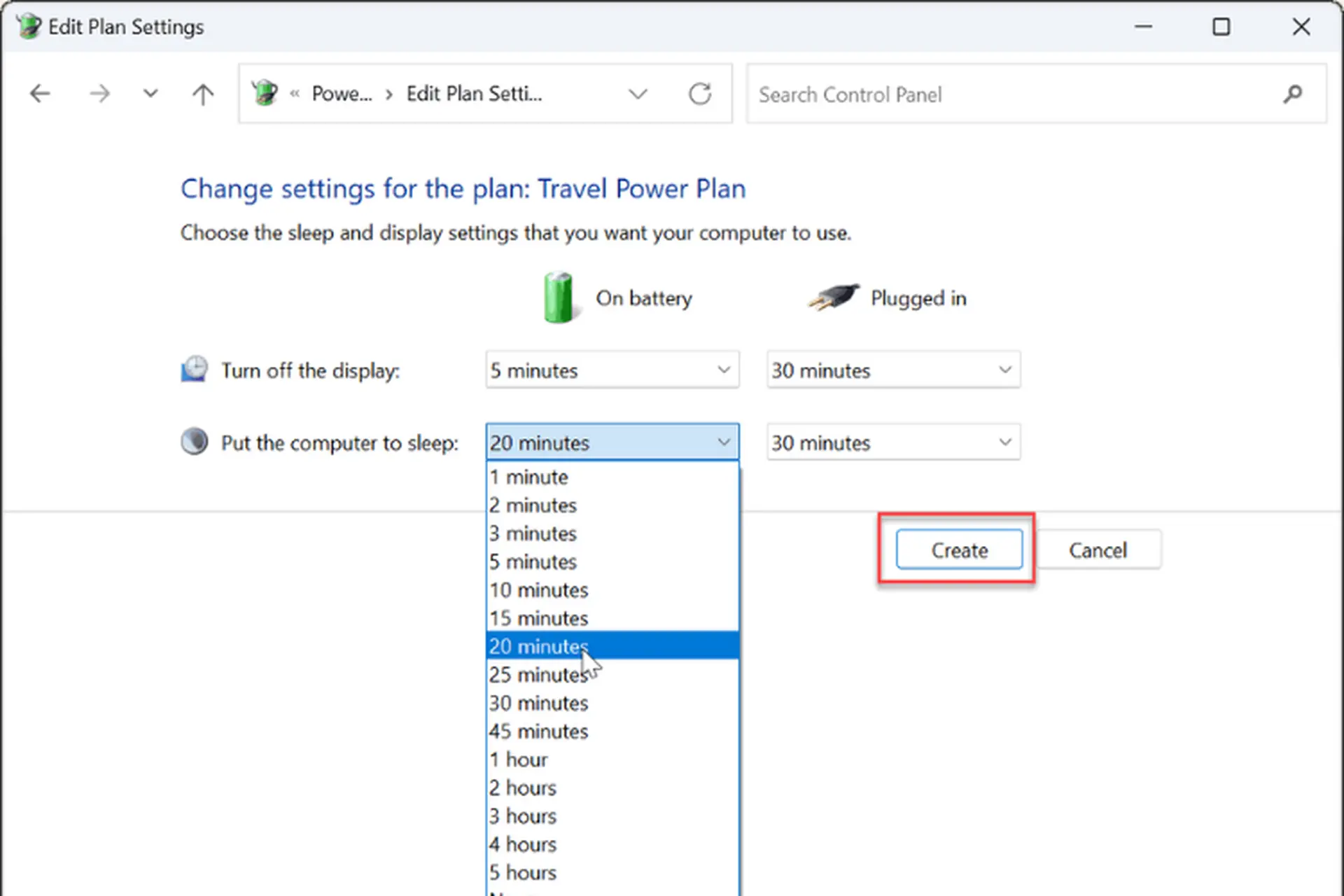1344x896 pixels.
Task: Click Edit Plan Settings title icon
Action: (29, 27)
